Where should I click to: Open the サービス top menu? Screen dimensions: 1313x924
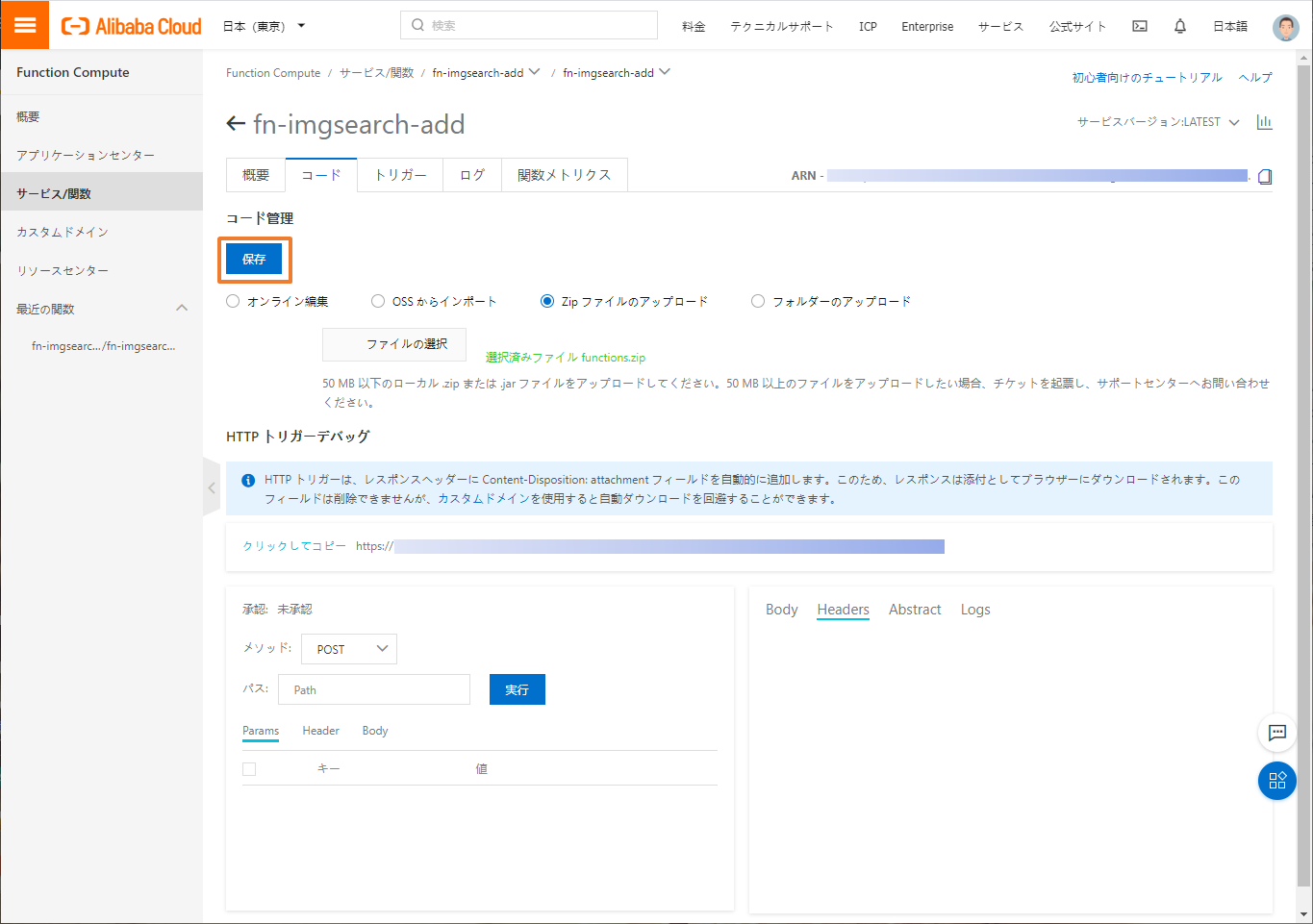pos(1000,27)
